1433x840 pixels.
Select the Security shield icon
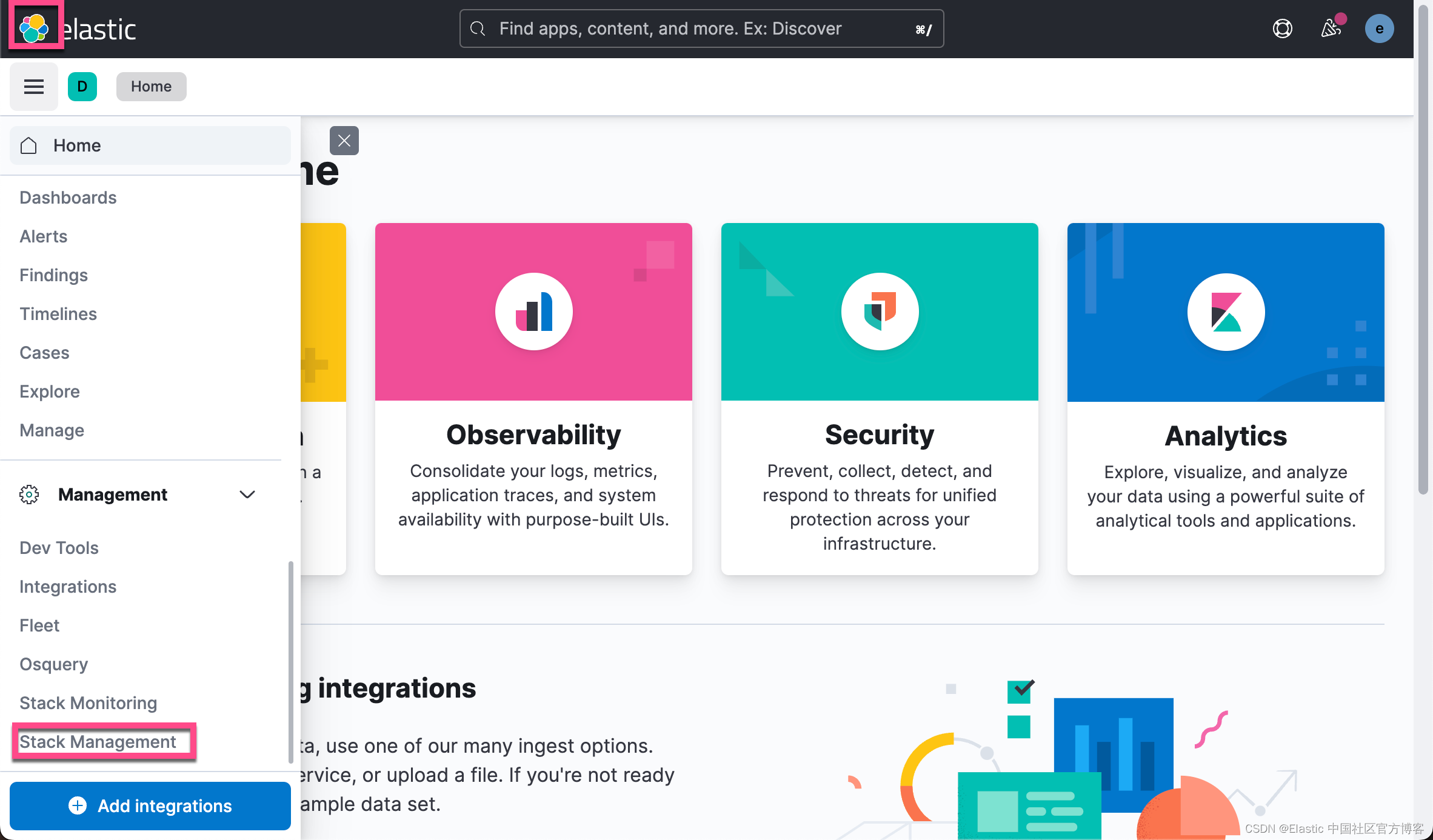point(880,312)
